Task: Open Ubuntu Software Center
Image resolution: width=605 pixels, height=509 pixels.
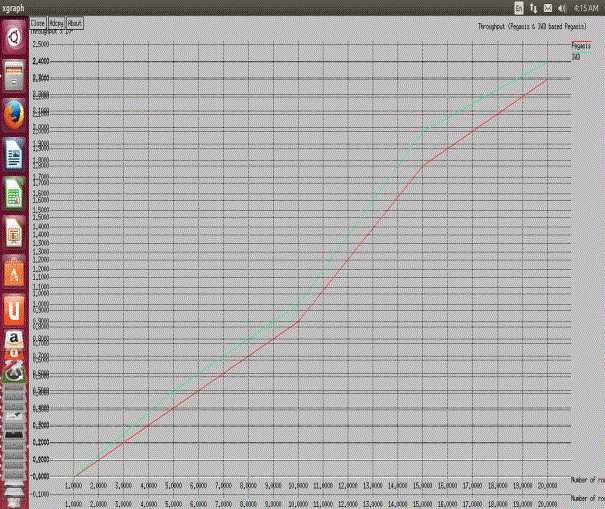Action: (x=14, y=271)
